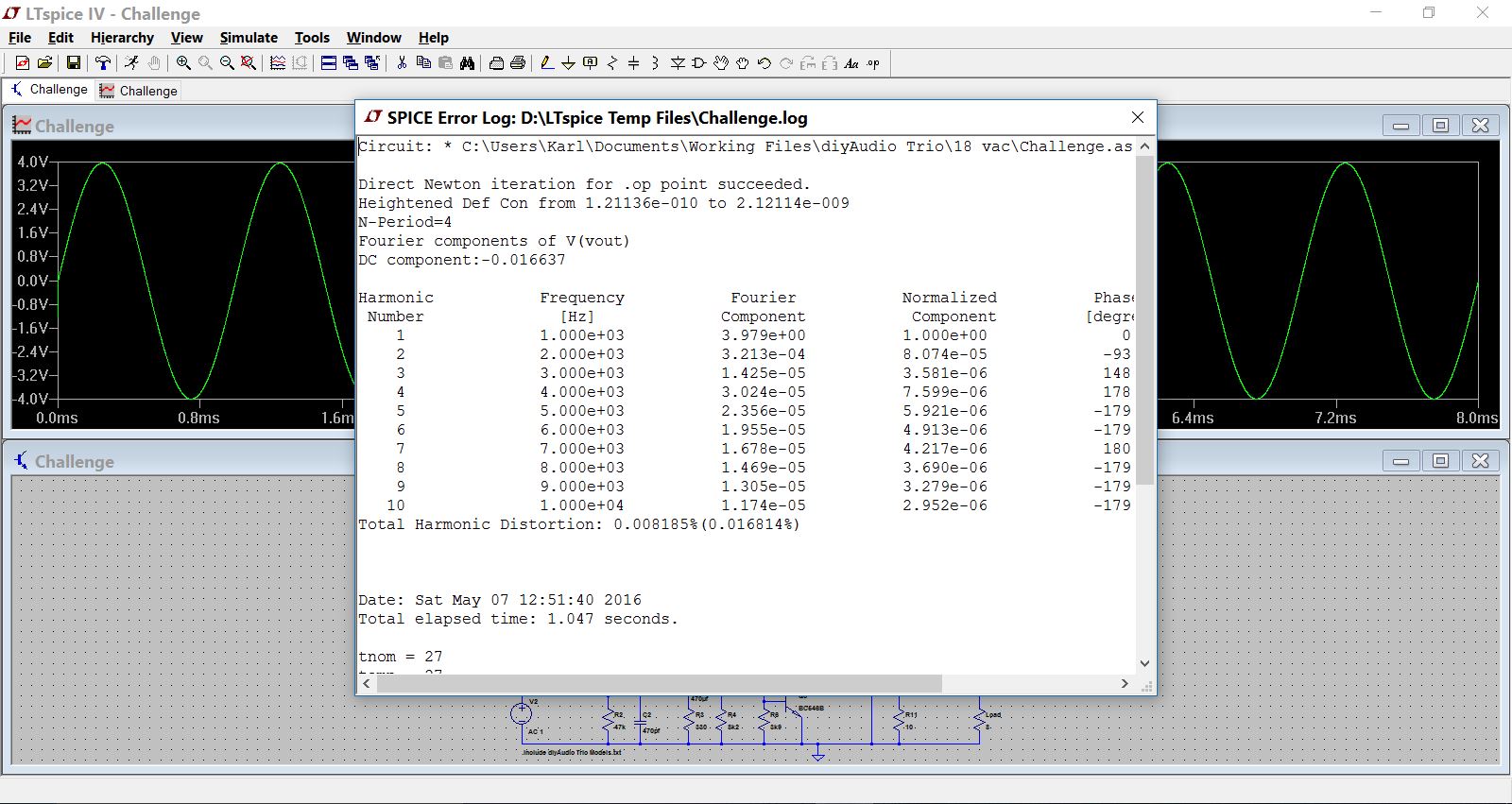This screenshot has width=1512, height=804.
Task: Open the Tools menu
Action: (x=312, y=38)
